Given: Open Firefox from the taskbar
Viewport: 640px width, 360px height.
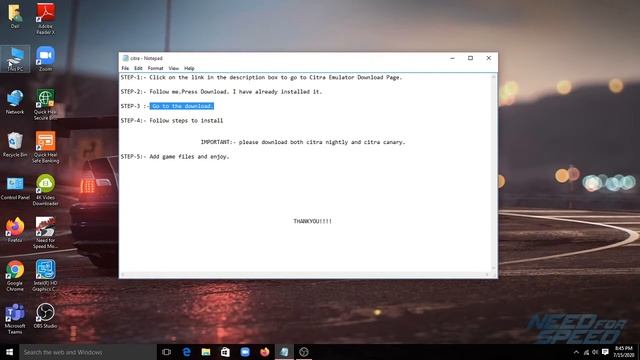Looking at the screenshot, I should point(264,352).
